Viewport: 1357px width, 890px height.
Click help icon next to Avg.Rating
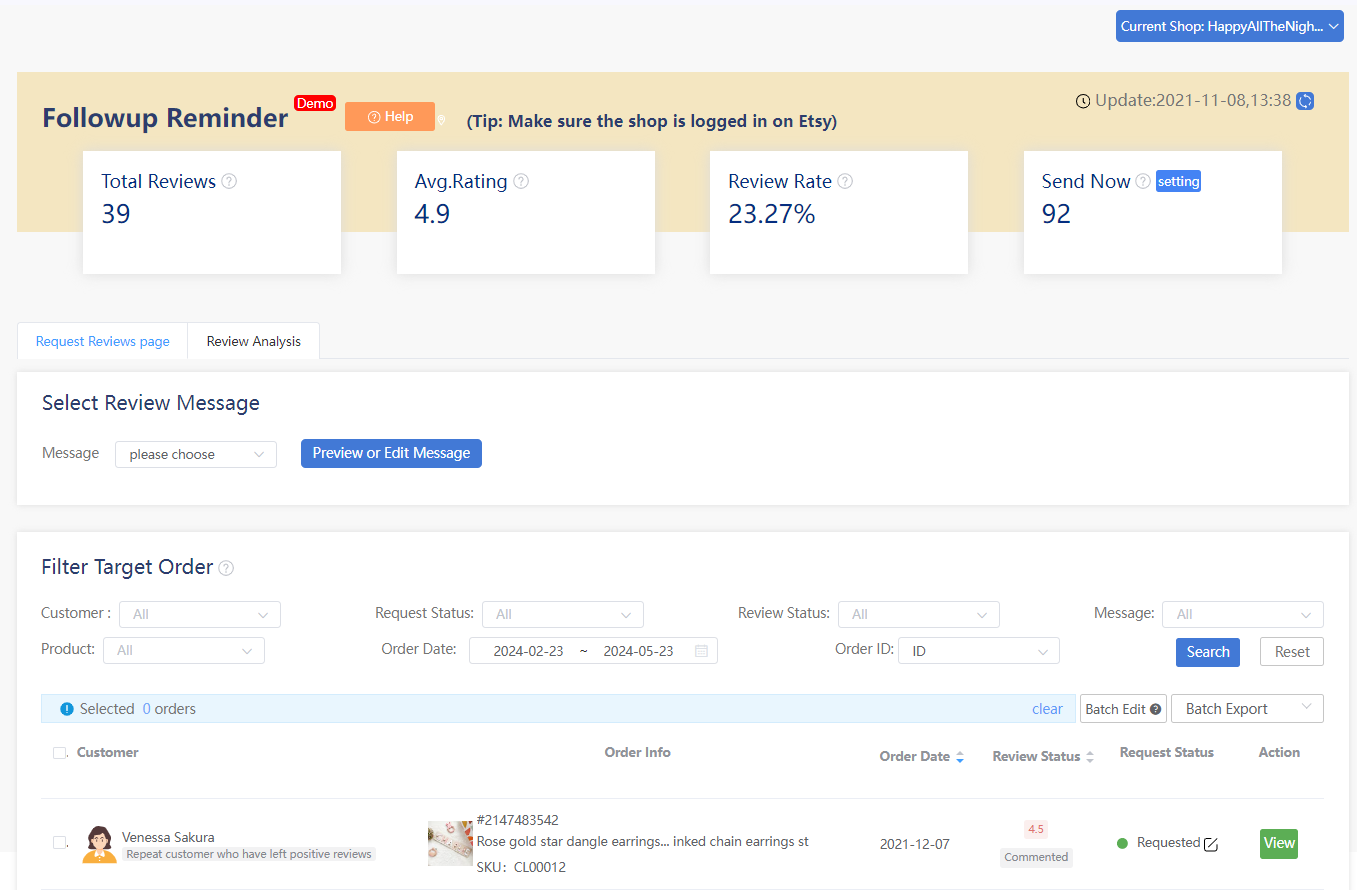(520, 182)
